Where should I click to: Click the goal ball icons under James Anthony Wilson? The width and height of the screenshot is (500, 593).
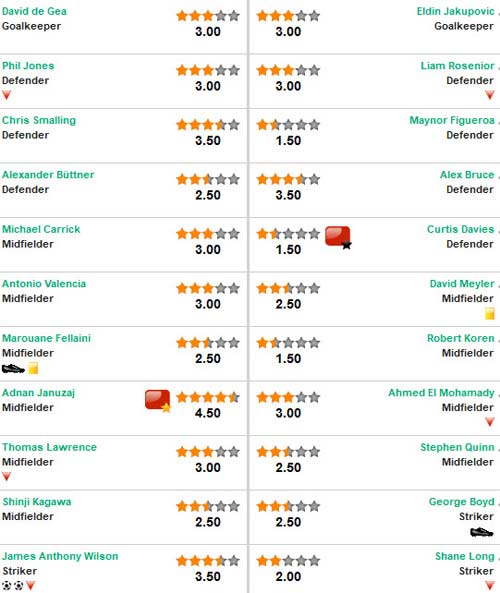pyautogui.click(x=13, y=586)
